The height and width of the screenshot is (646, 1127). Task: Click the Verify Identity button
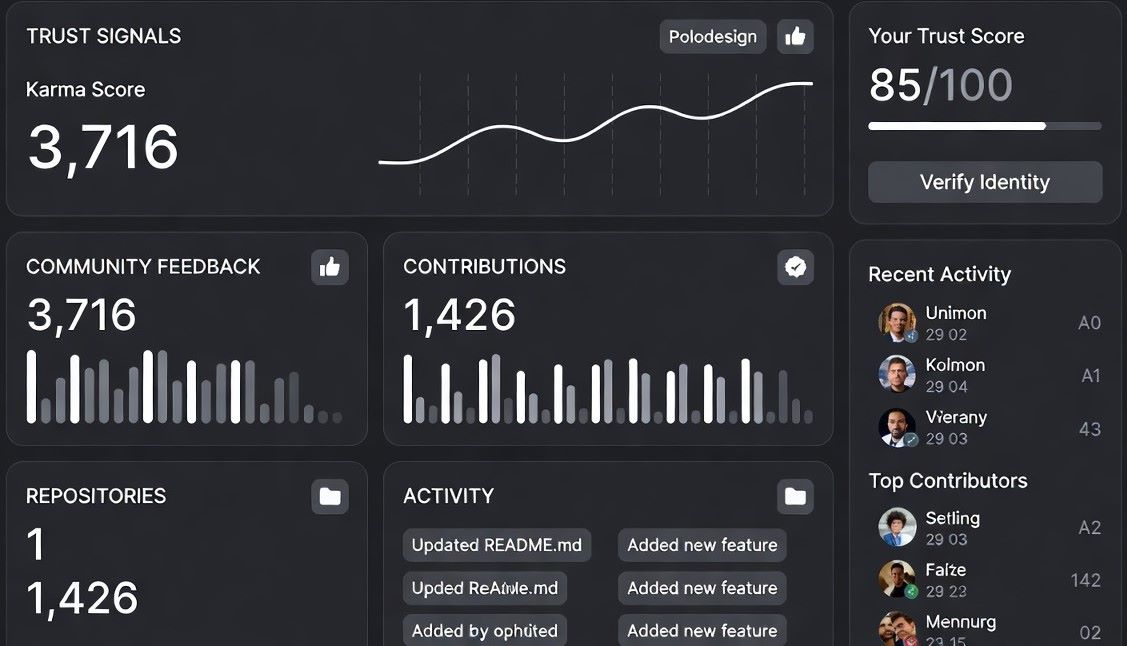tap(984, 182)
